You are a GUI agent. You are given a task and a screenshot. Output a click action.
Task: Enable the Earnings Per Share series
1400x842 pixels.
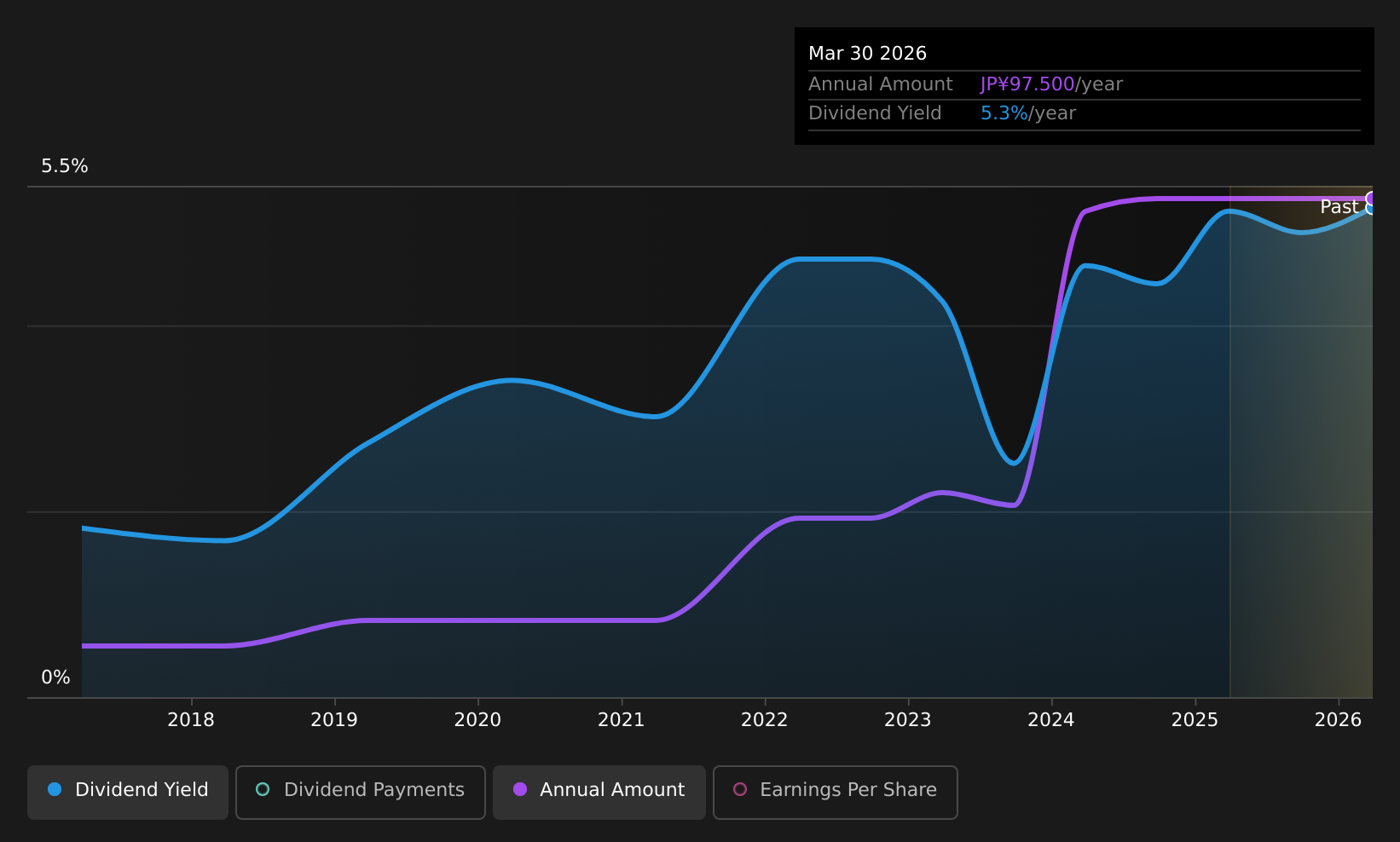(x=835, y=791)
